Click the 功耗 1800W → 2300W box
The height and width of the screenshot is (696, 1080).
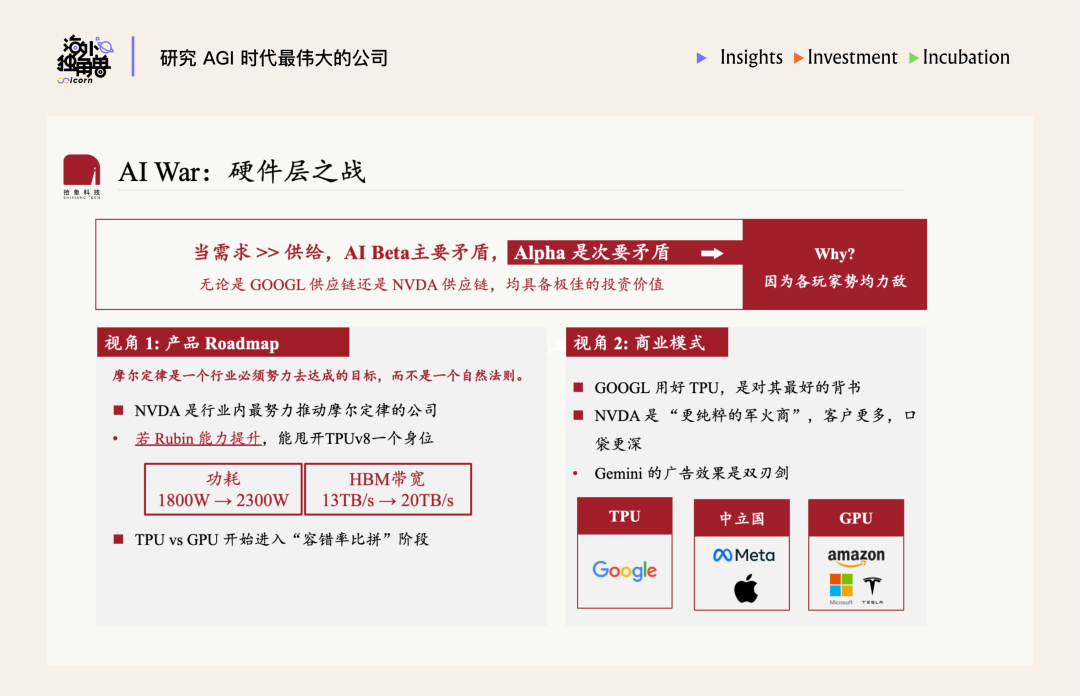(223, 489)
